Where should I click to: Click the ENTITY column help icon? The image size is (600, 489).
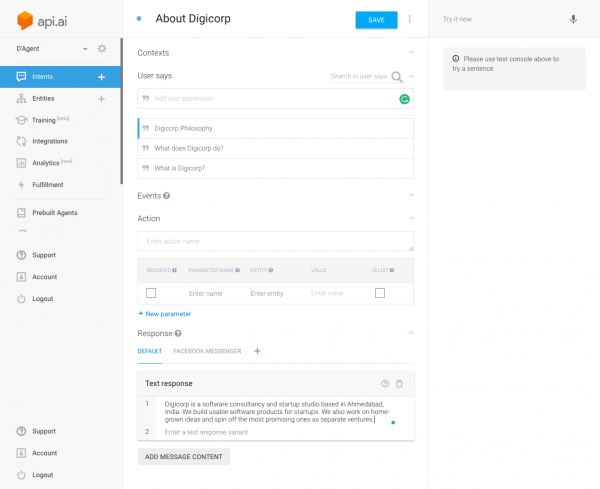(x=271, y=270)
